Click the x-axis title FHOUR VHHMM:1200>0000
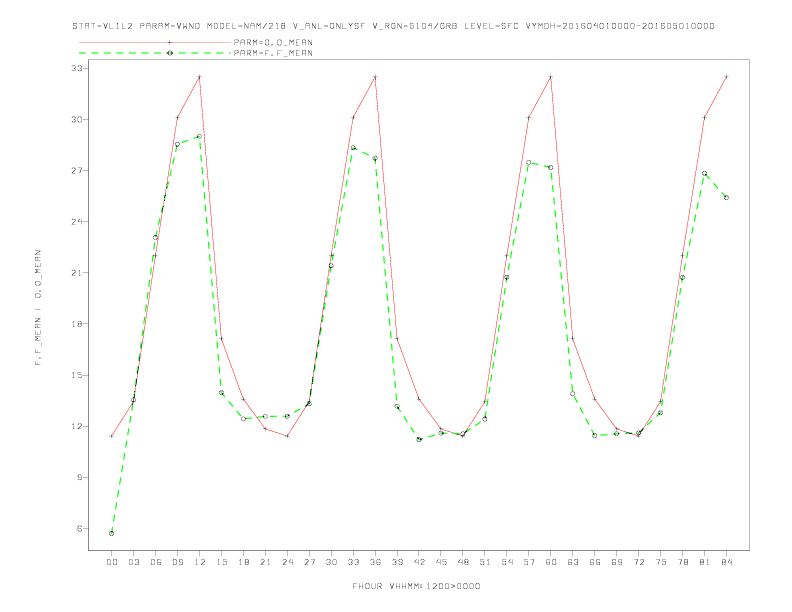This screenshot has width=792, height=612. pos(416,586)
